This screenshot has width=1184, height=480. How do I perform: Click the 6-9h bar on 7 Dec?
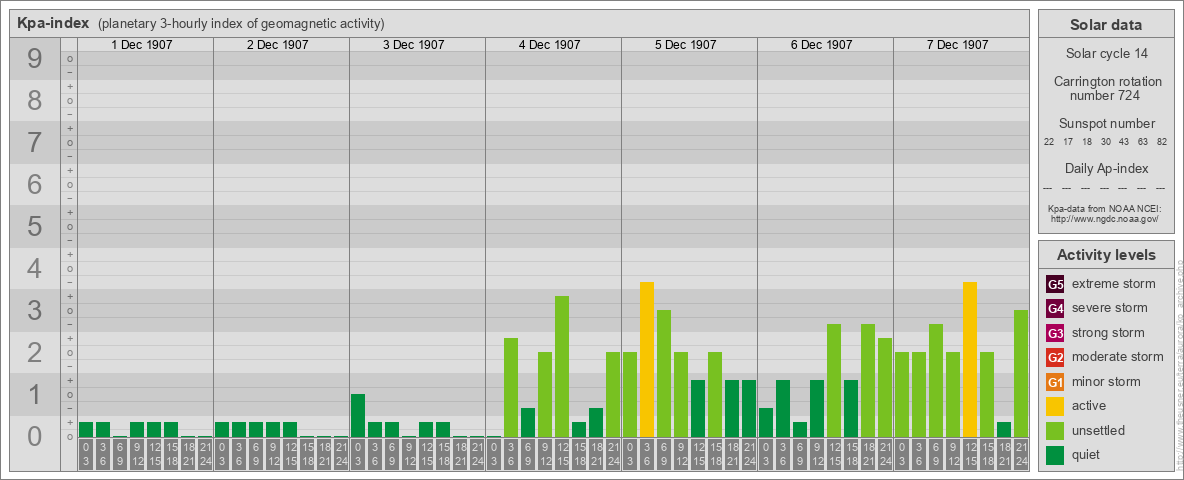click(936, 380)
